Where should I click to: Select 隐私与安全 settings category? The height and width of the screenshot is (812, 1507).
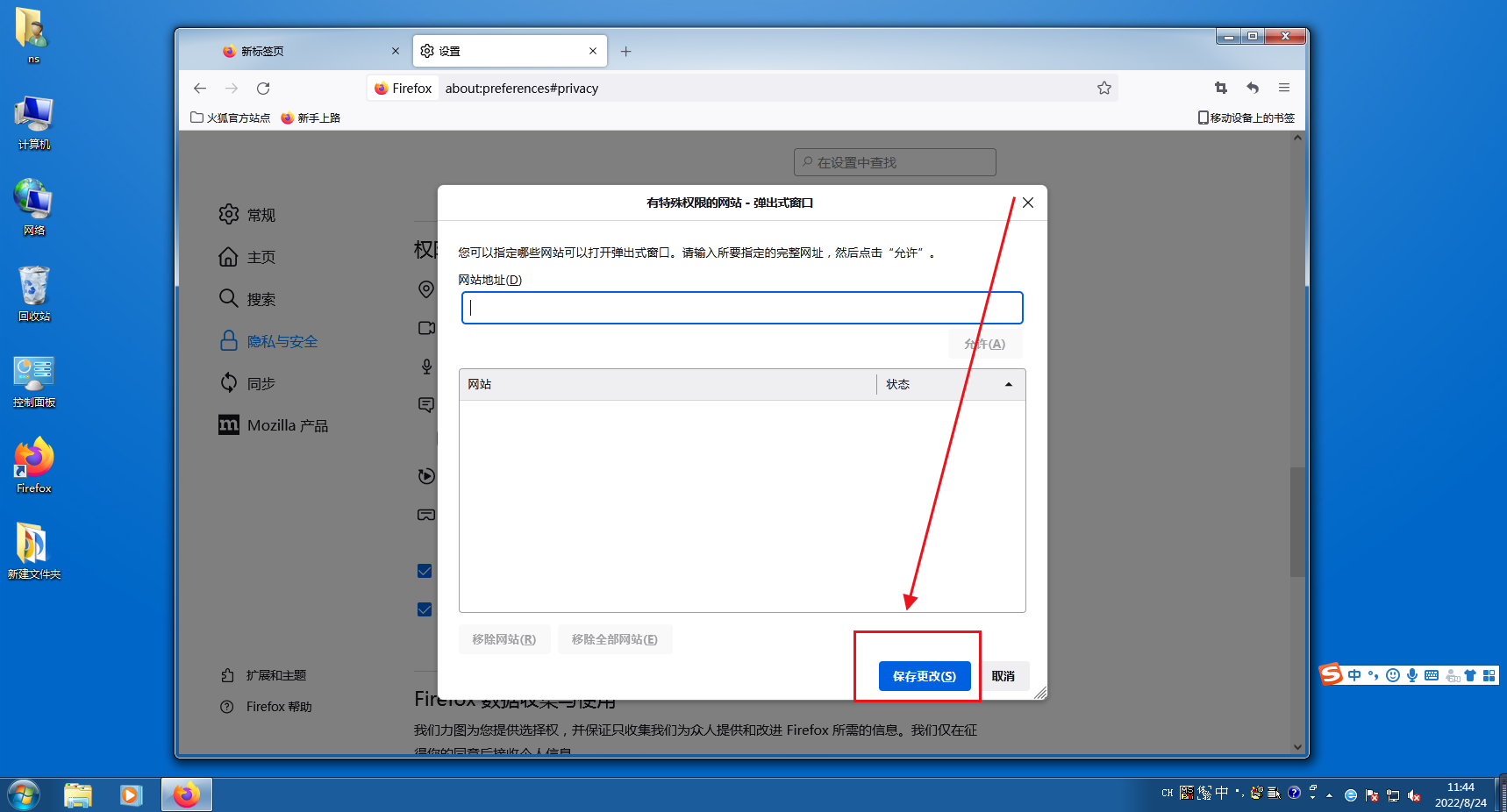pos(268,341)
